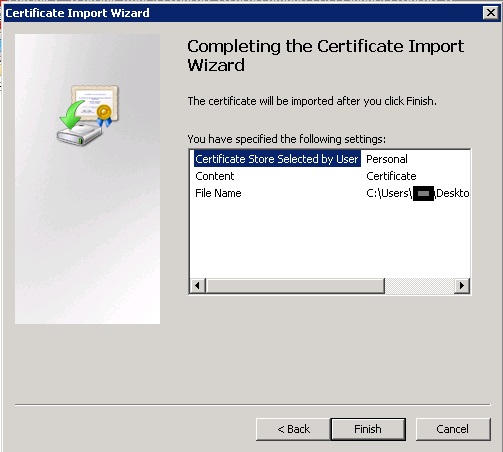Go back with the Back button
The height and width of the screenshot is (452, 503).
(x=293, y=429)
